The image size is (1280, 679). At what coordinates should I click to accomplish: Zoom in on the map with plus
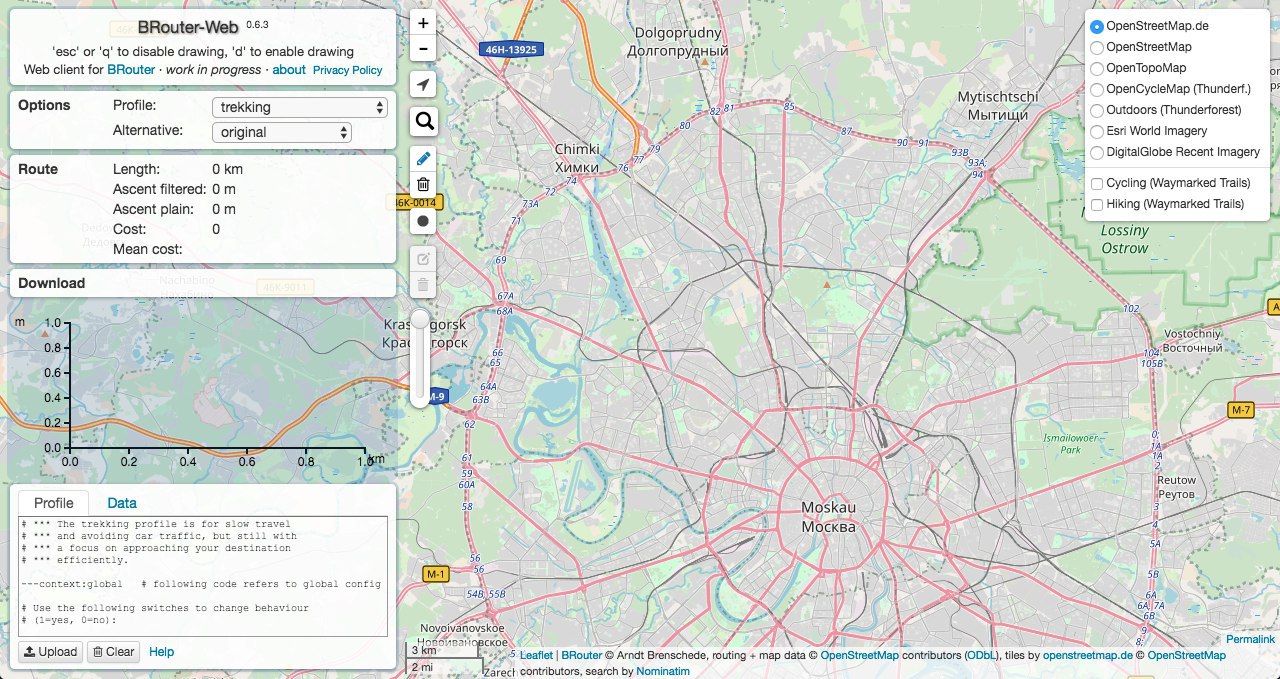[x=424, y=23]
